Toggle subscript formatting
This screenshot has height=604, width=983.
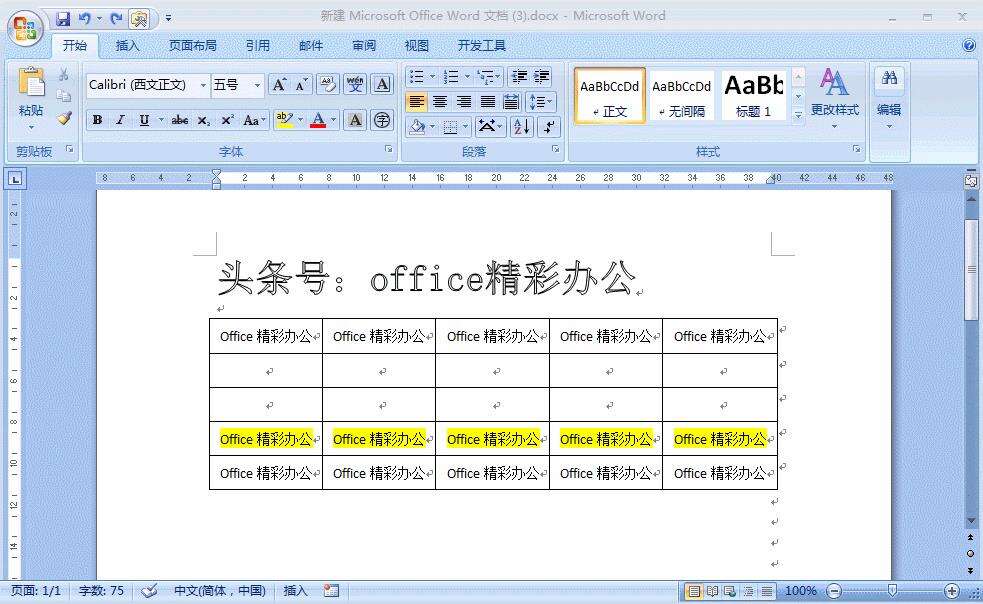pos(203,120)
